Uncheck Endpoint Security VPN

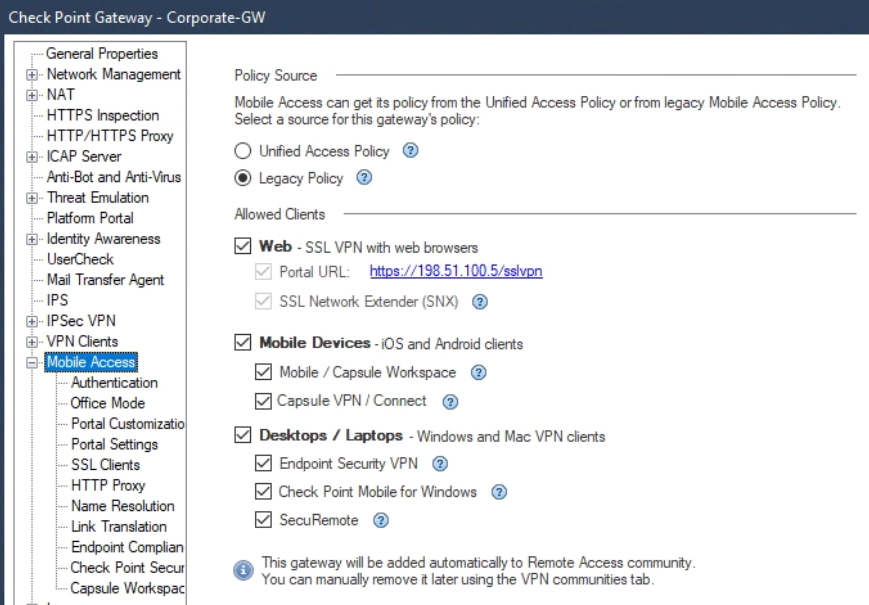click(263, 463)
